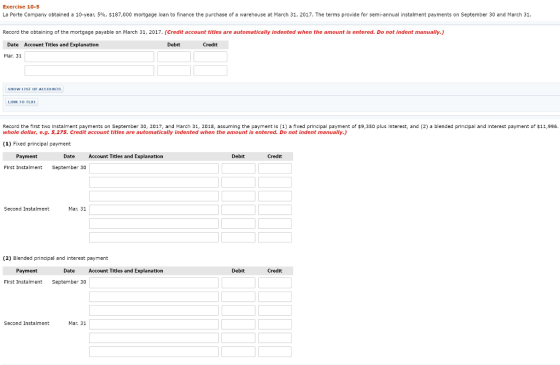560x365 pixels.
Task: Select the Mar. 31 mortgage entry first debit field
Action: pos(174,57)
